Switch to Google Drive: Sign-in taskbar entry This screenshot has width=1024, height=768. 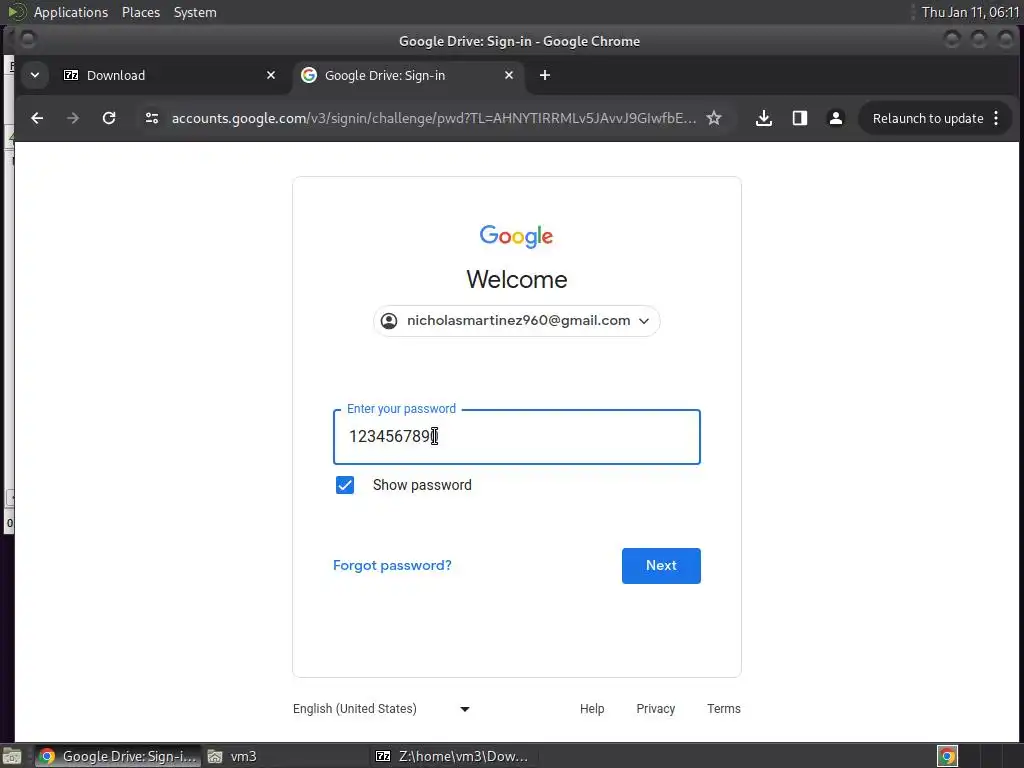click(118, 756)
